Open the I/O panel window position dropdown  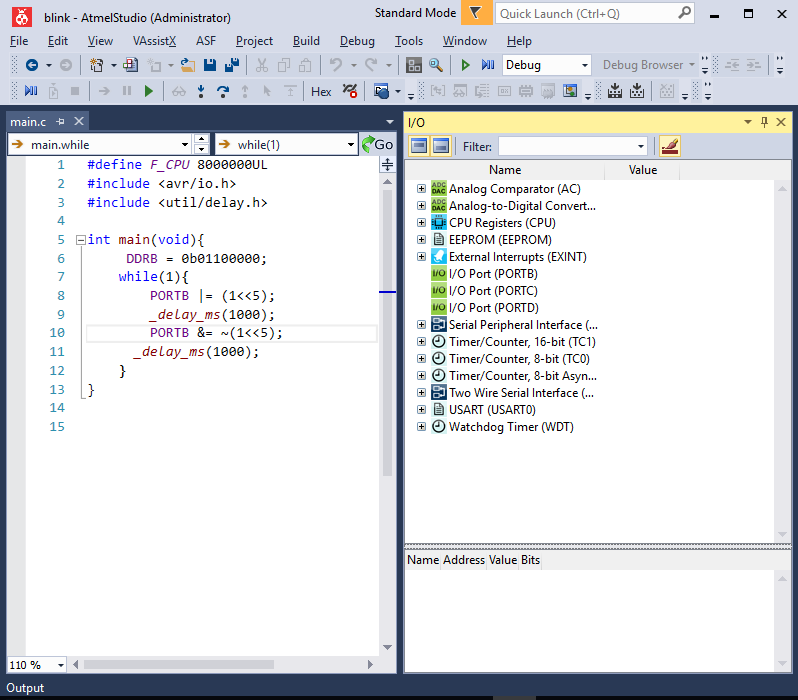[748, 122]
